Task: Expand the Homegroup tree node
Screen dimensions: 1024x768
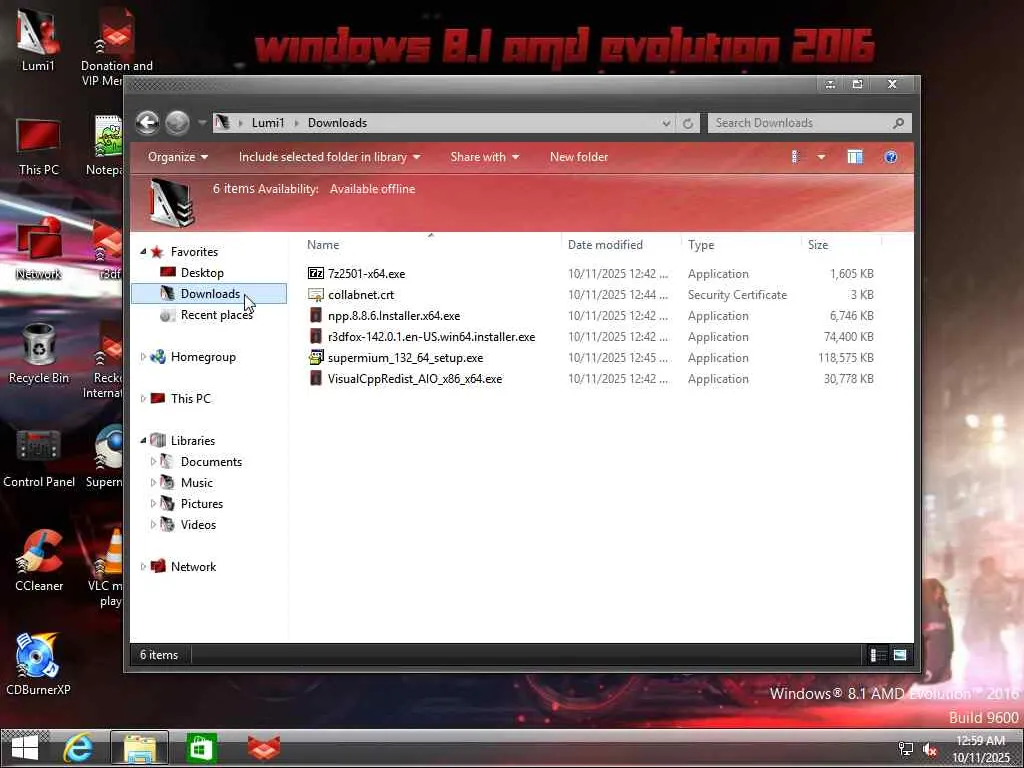Action: coord(143,357)
